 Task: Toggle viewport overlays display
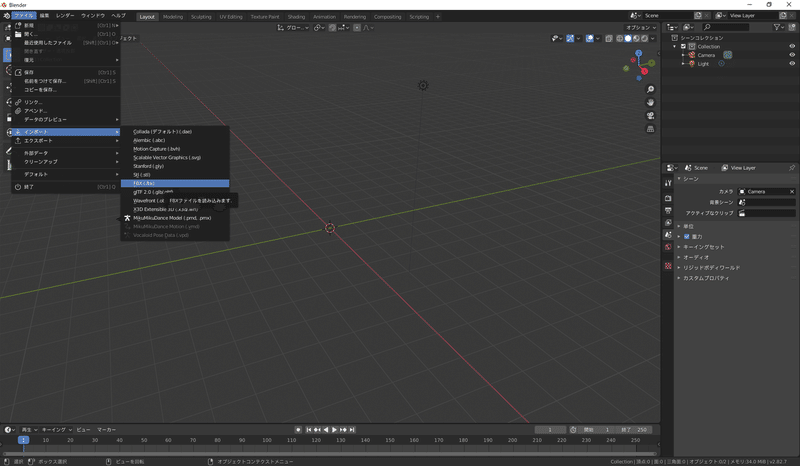(589, 38)
